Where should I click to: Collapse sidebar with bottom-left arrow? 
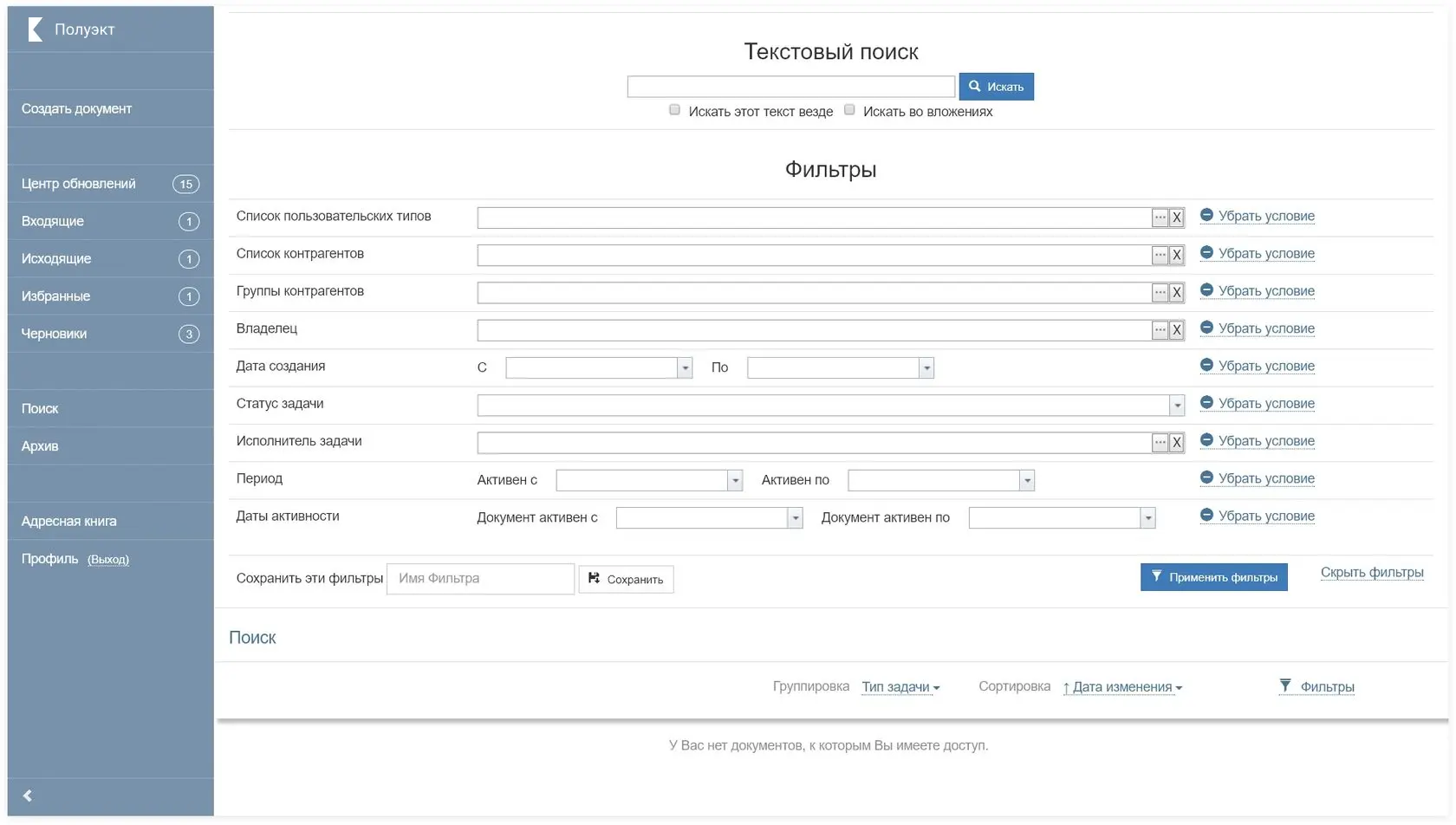(28, 796)
